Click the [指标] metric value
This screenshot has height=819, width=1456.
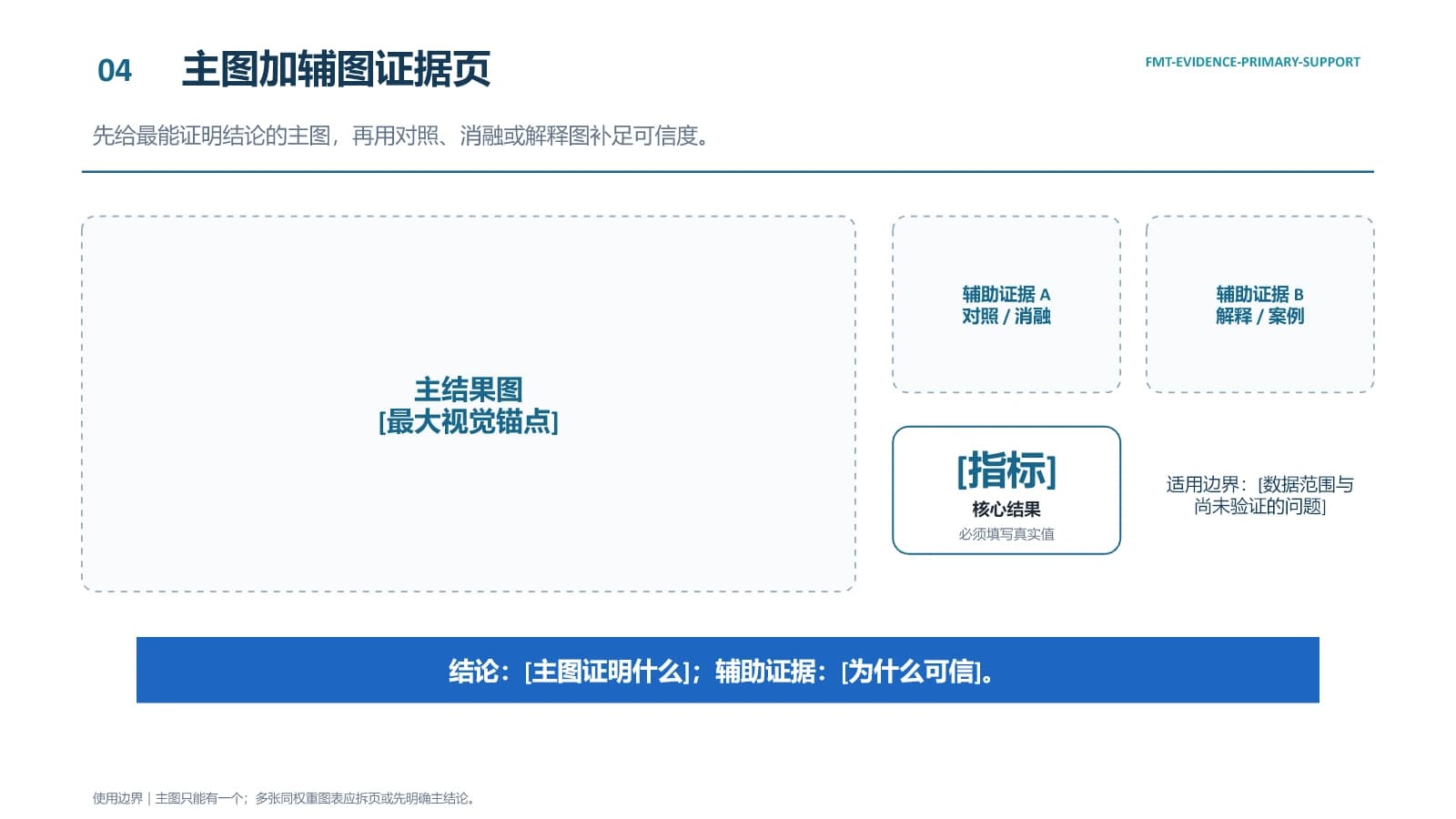(x=1006, y=470)
